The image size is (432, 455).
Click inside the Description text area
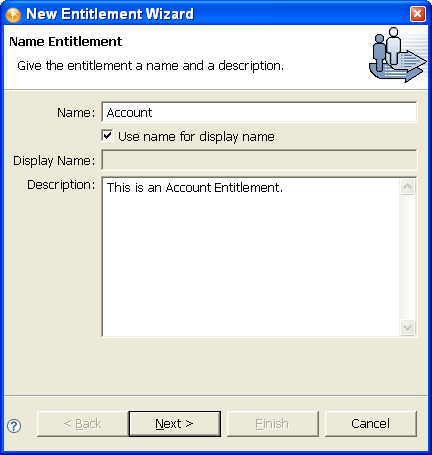(x=251, y=257)
